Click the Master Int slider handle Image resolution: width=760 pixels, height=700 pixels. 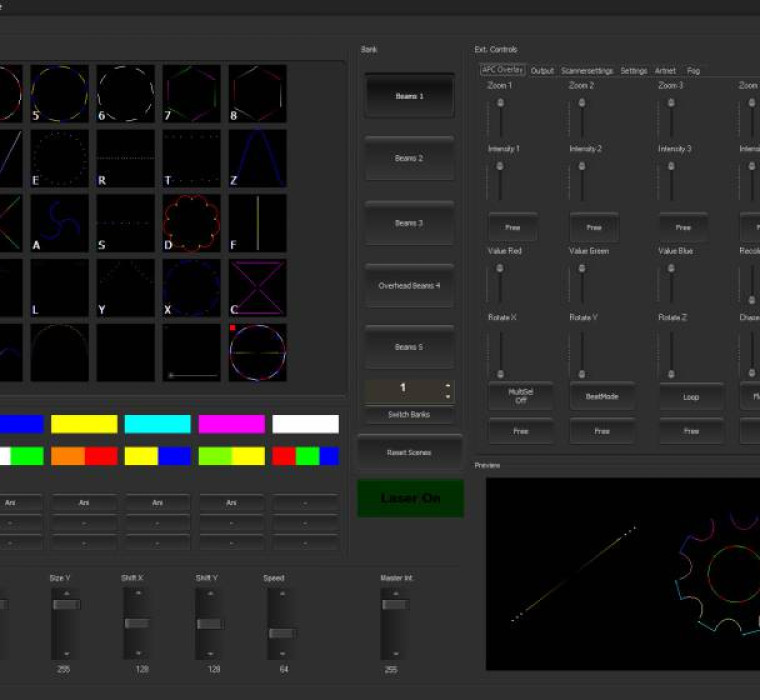pyautogui.click(x=394, y=604)
